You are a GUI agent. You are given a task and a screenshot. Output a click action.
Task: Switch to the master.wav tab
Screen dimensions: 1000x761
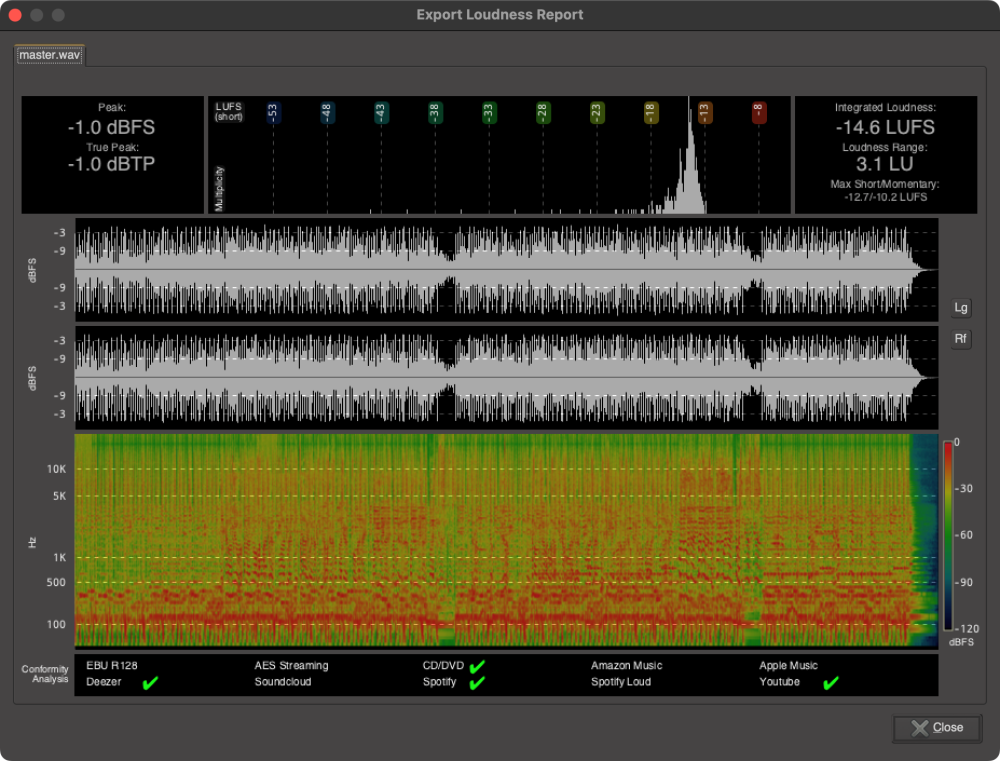tap(49, 56)
